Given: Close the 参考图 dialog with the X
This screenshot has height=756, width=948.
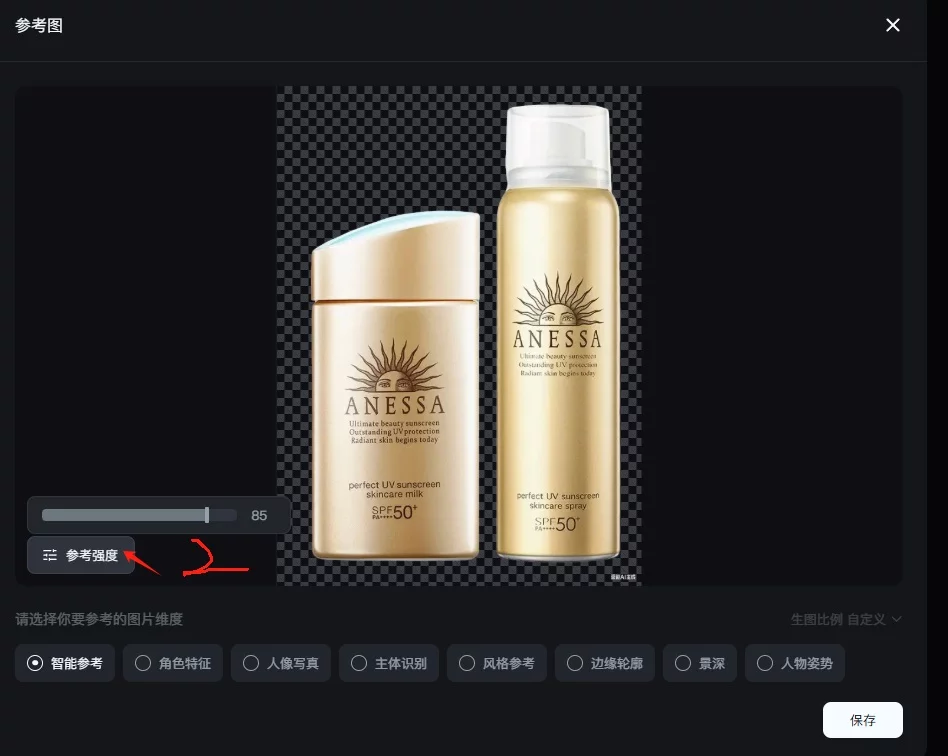Looking at the screenshot, I should pos(893,25).
